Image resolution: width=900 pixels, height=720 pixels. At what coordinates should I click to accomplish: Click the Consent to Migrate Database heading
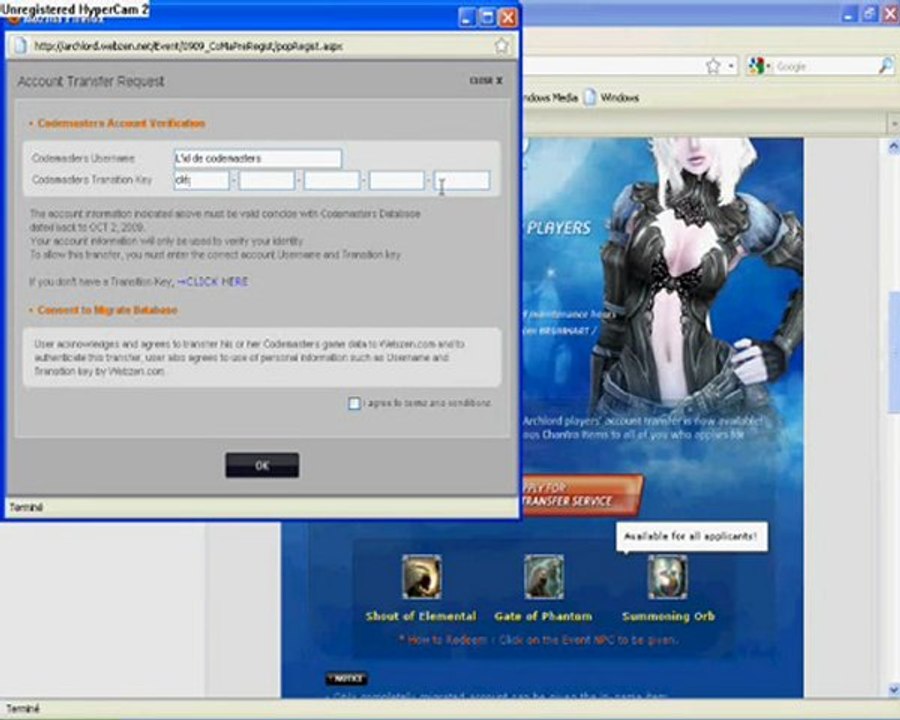(107, 310)
